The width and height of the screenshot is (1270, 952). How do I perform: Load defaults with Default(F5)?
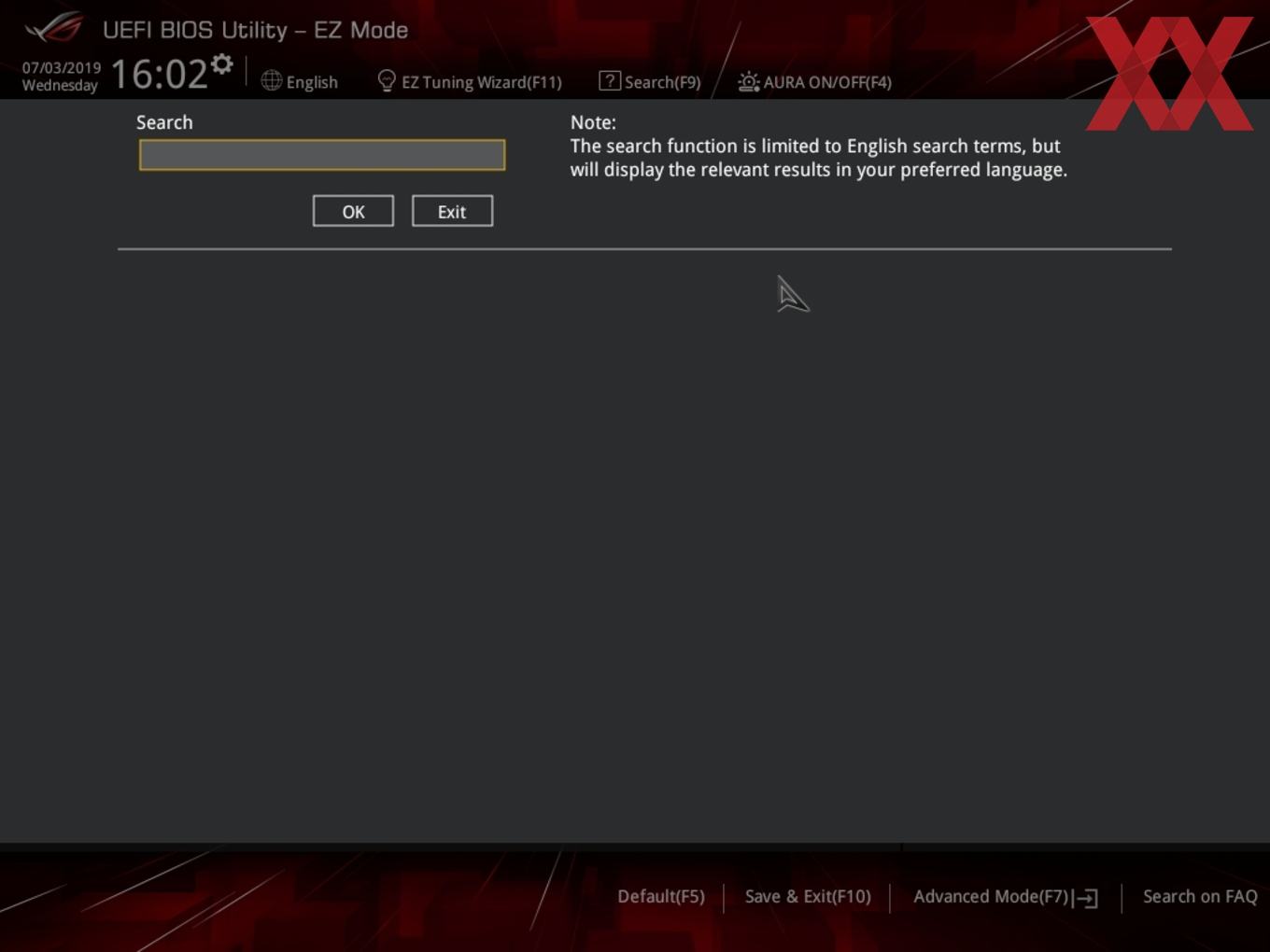661,896
